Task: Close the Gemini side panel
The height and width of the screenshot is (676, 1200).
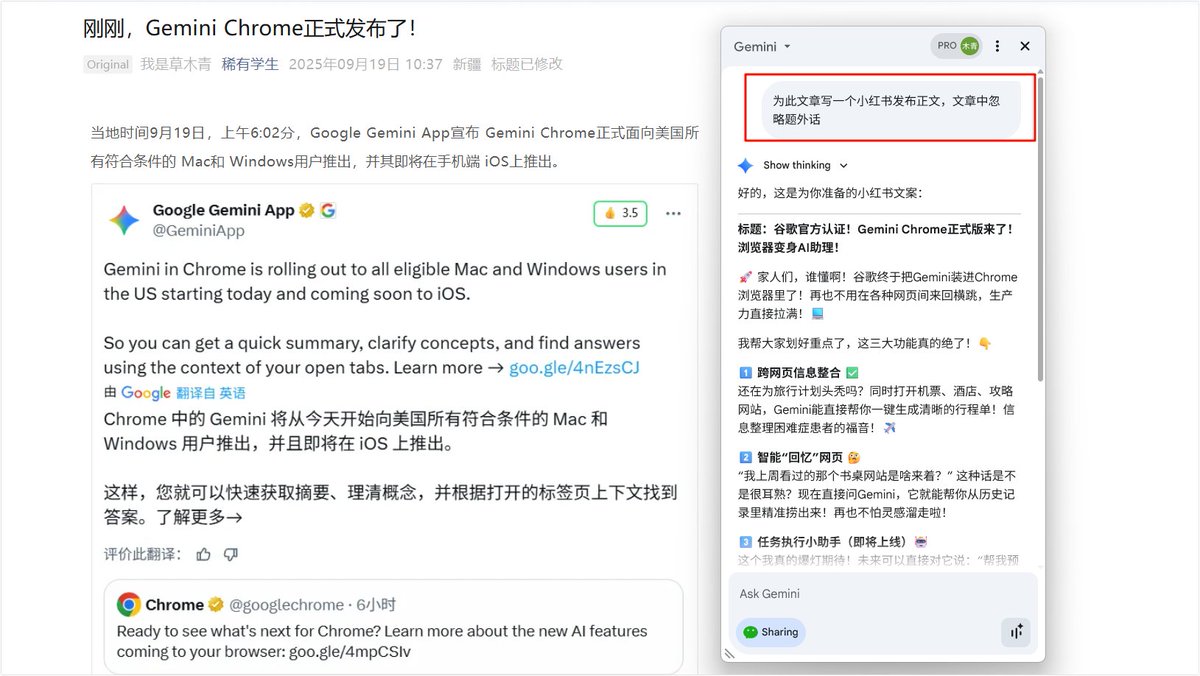Action: coord(1025,46)
